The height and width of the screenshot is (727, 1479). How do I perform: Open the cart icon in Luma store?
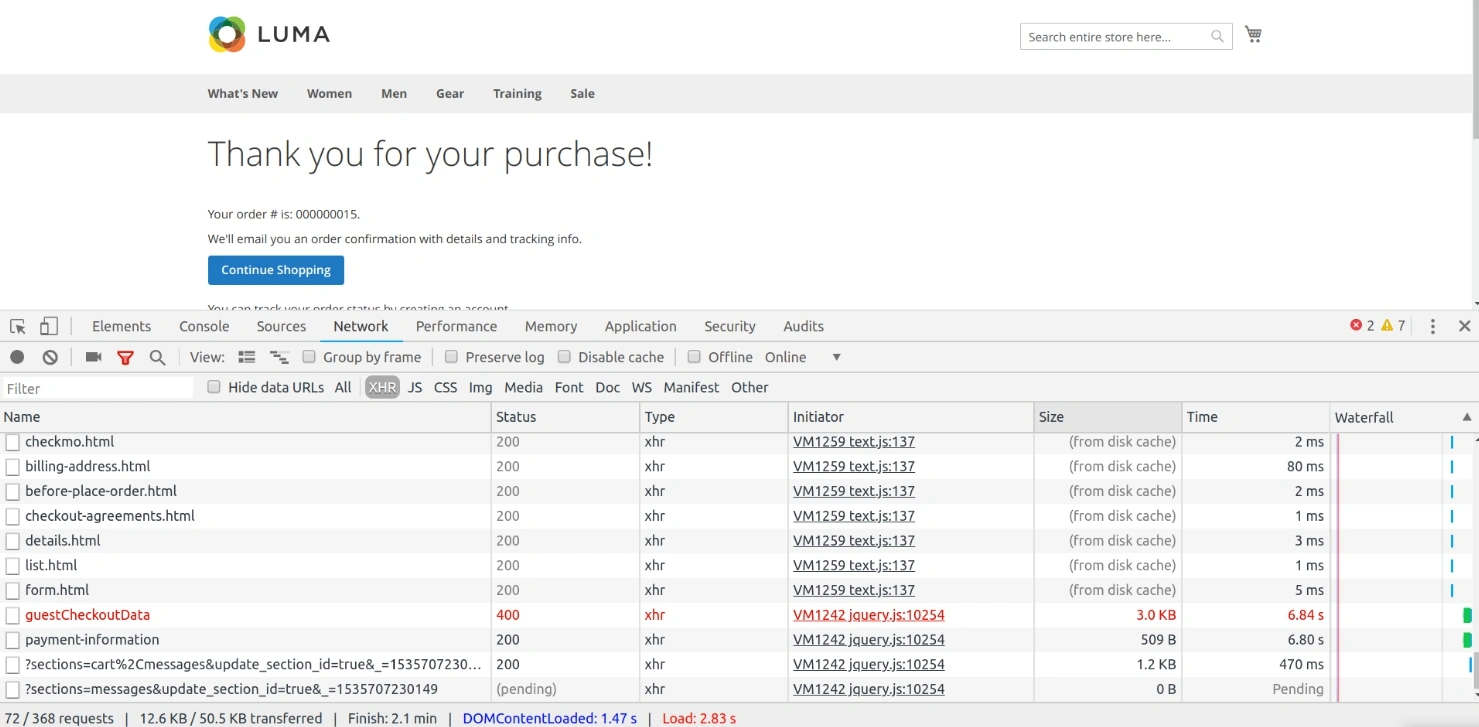pos(1253,33)
